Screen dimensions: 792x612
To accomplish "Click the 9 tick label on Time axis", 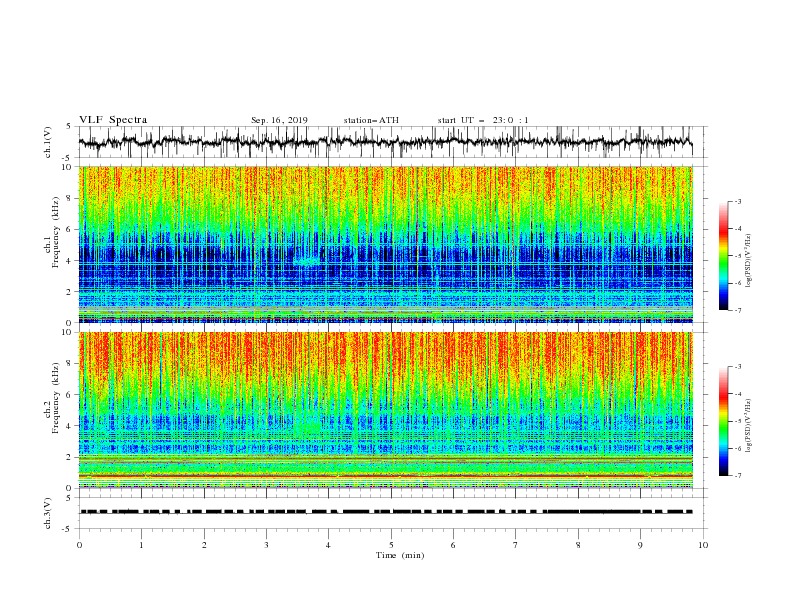I will click(x=640, y=545).
